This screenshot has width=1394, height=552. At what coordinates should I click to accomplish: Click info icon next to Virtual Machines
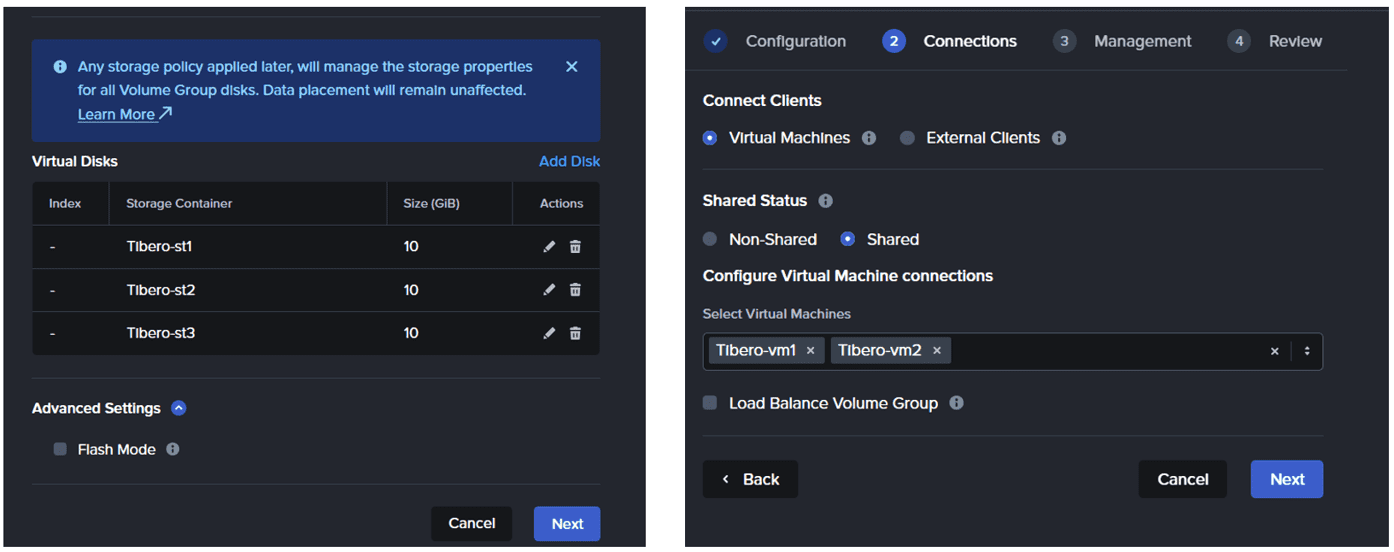[x=869, y=138]
